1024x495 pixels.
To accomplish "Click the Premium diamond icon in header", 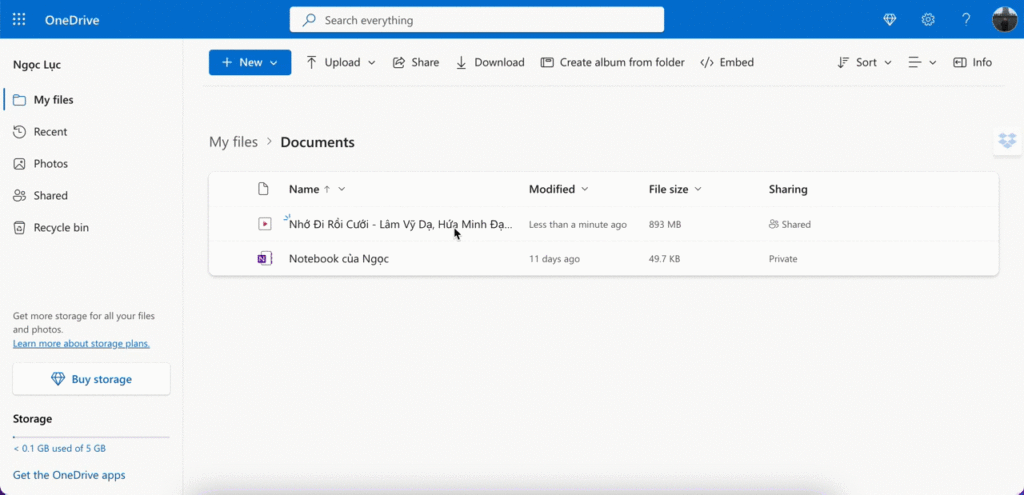I will tap(890, 20).
